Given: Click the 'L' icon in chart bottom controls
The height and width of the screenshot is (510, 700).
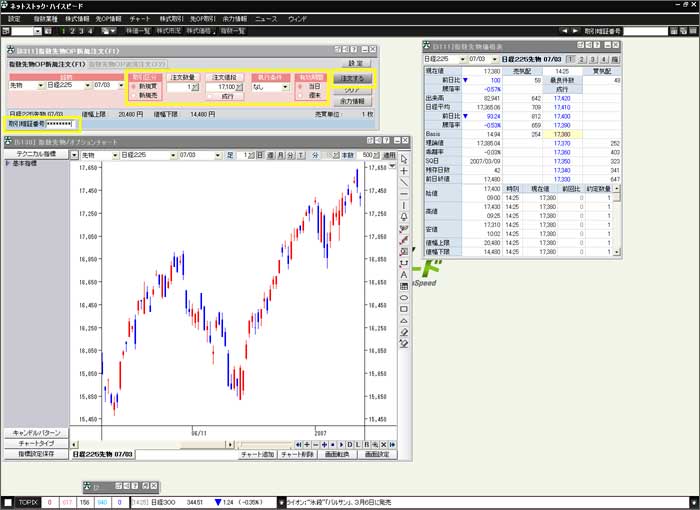Looking at the screenshot, I should [x=358, y=445].
